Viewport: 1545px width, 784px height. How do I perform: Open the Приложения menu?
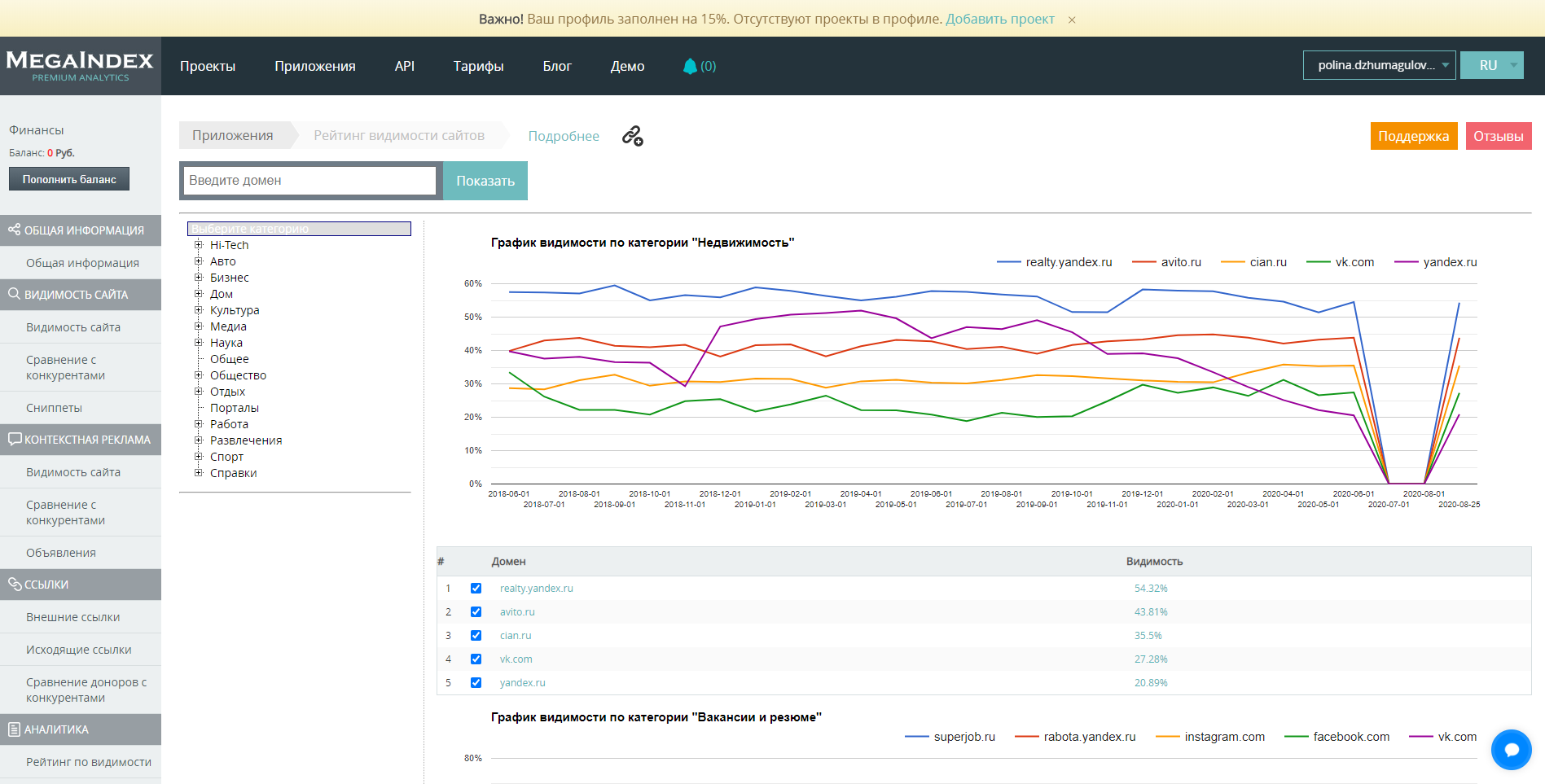315,66
